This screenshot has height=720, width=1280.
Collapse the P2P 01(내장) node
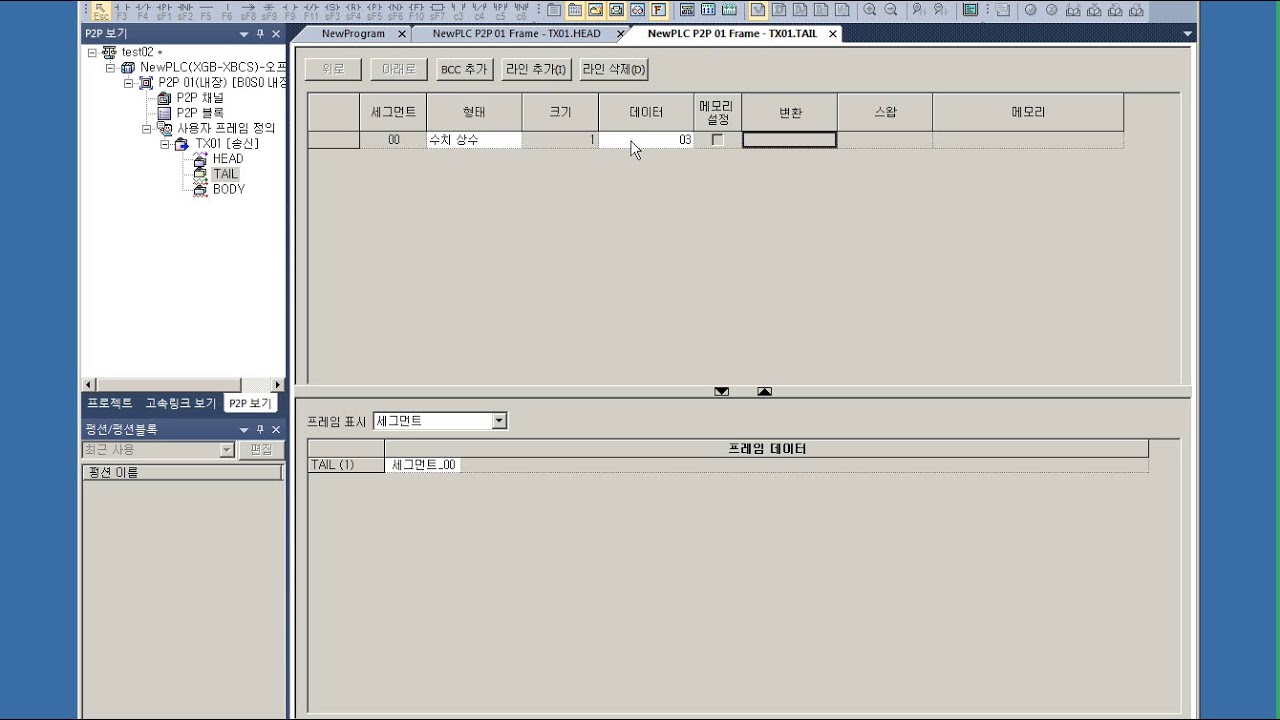(x=128, y=83)
